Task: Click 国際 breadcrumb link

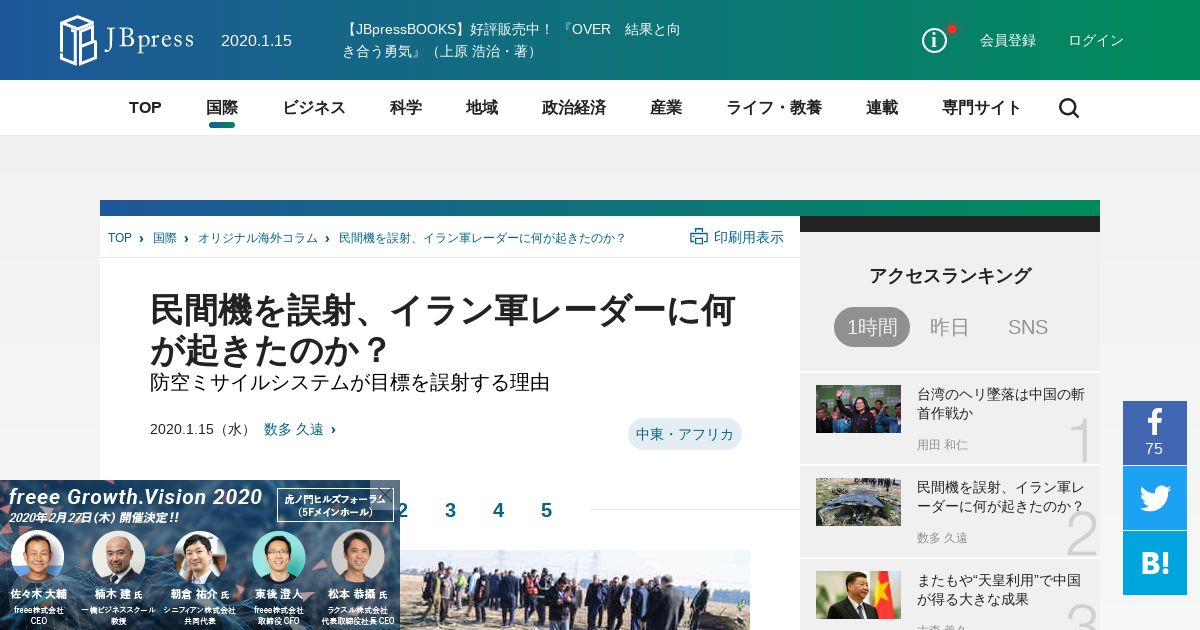Action: 165,238
